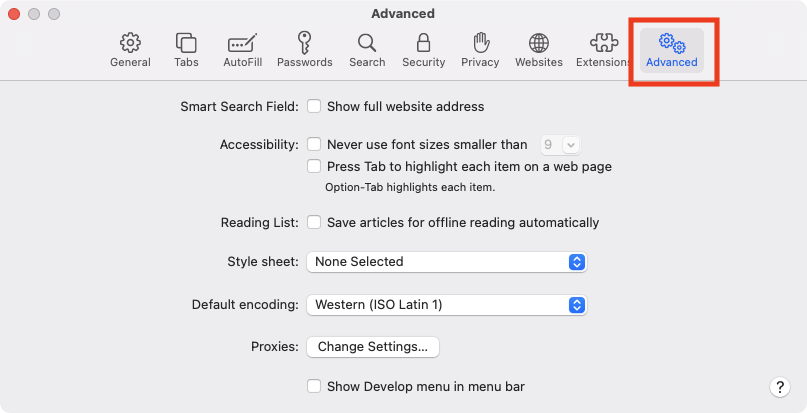Screen dimensions: 807x413
Task: Click the help question mark button
Action: pos(780,387)
